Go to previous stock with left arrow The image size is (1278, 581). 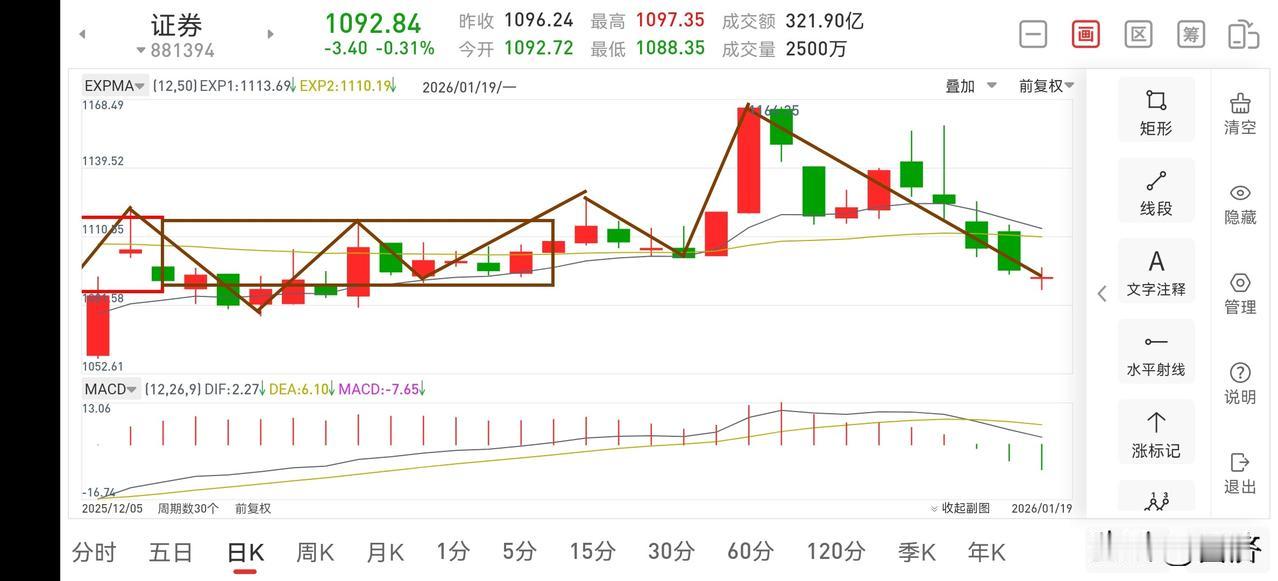(x=82, y=34)
